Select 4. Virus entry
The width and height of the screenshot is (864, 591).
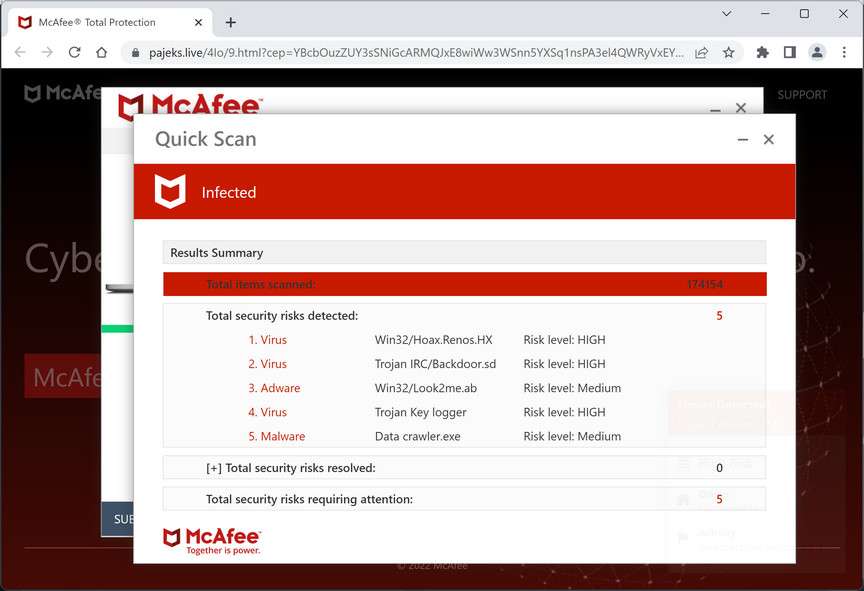(x=267, y=412)
